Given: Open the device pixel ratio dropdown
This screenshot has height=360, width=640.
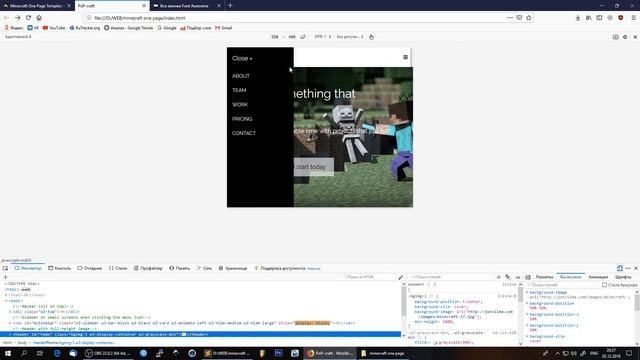Looking at the screenshot, I should point(322,37).
